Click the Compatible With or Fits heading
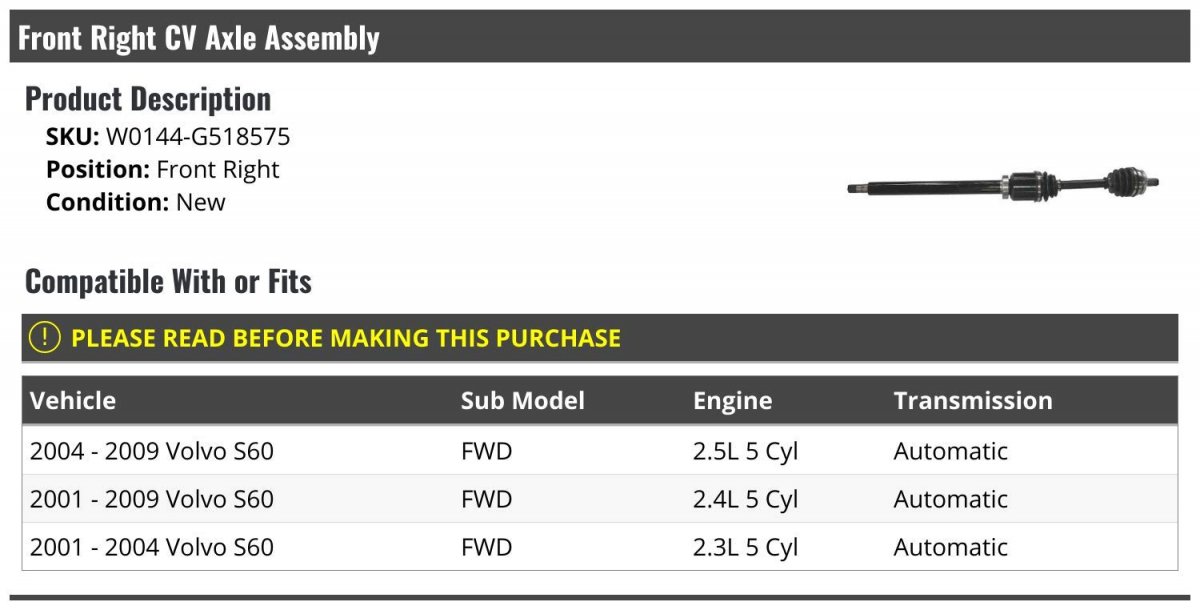Image resolution: width=1200 pixels, height=610 pixels. point(168,282)
